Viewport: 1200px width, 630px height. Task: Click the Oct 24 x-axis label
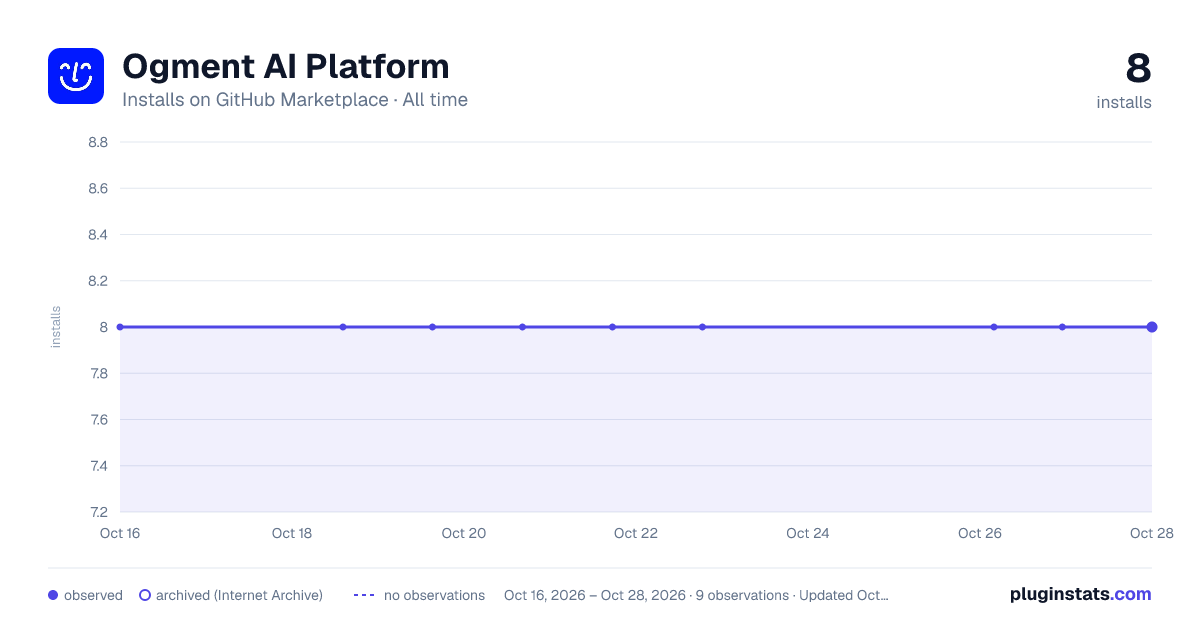[808, 533]
